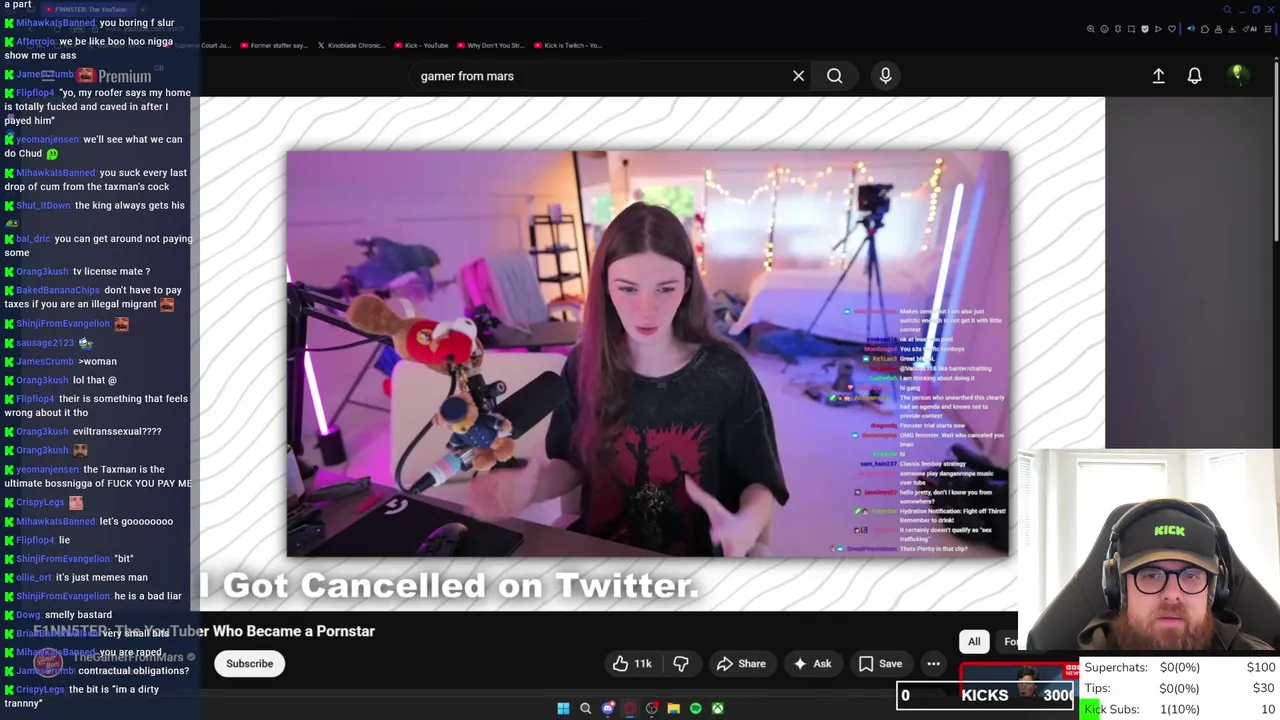Open the 'Kick is Twitch - Yo...' bookmark
The width and height of the screenshot is (1280, 720).
[568, 45]
